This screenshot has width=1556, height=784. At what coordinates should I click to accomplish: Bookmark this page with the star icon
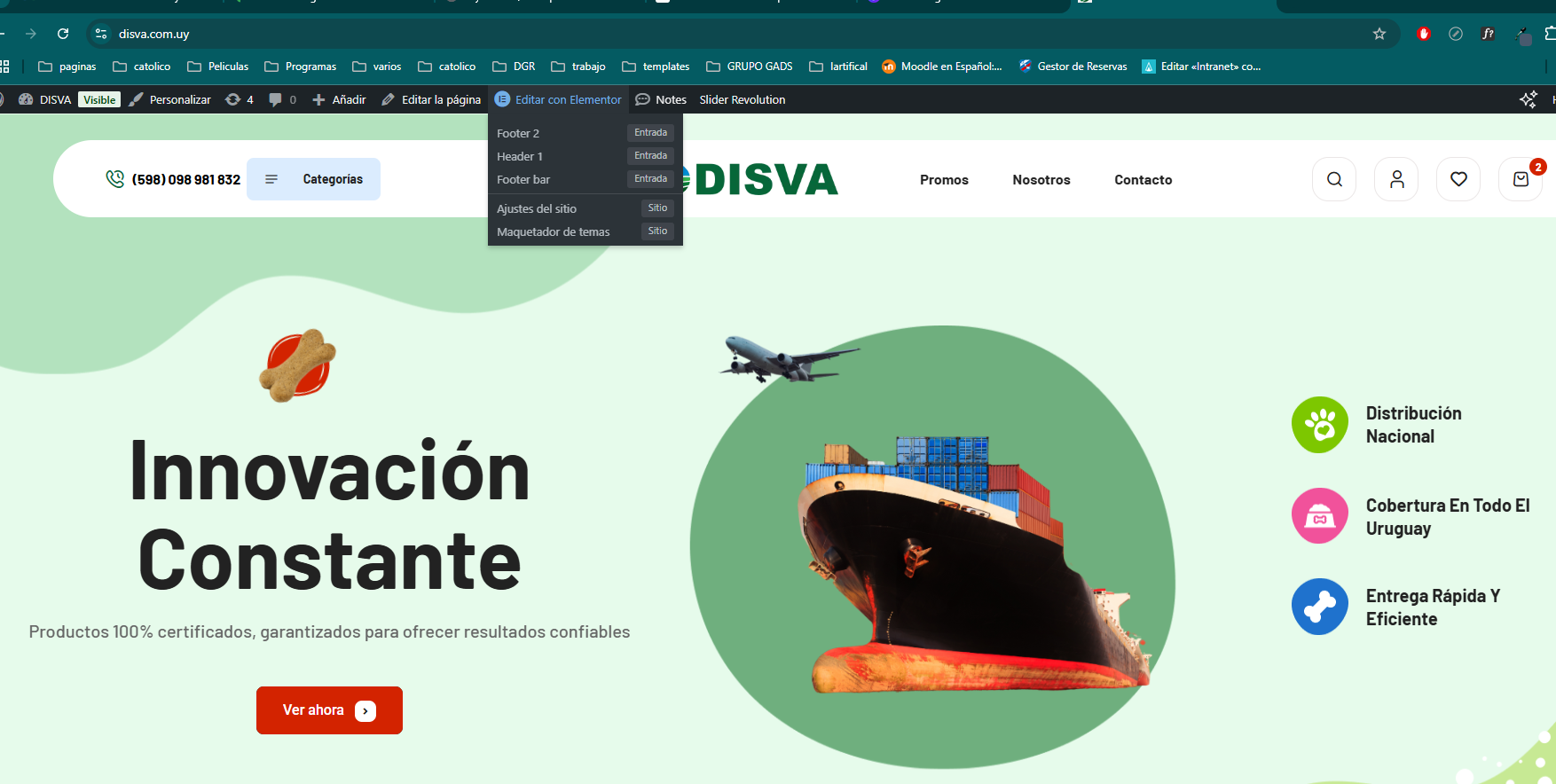pyautogui.click(x=1379, y=34)
